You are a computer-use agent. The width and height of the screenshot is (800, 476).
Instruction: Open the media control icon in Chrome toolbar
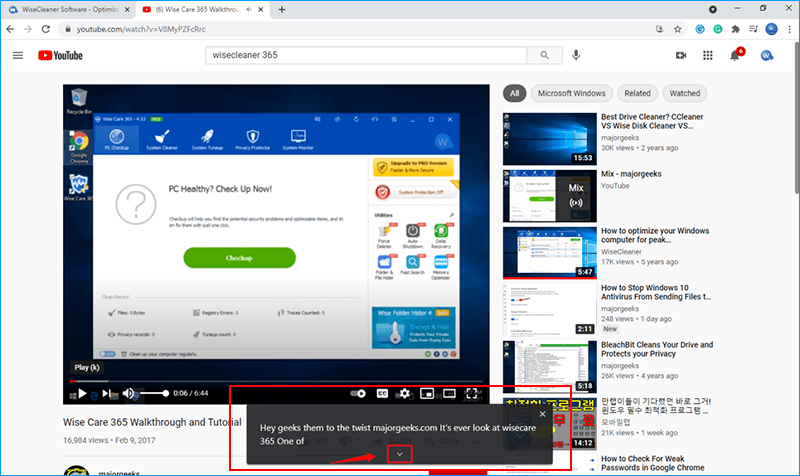[753, 29]
